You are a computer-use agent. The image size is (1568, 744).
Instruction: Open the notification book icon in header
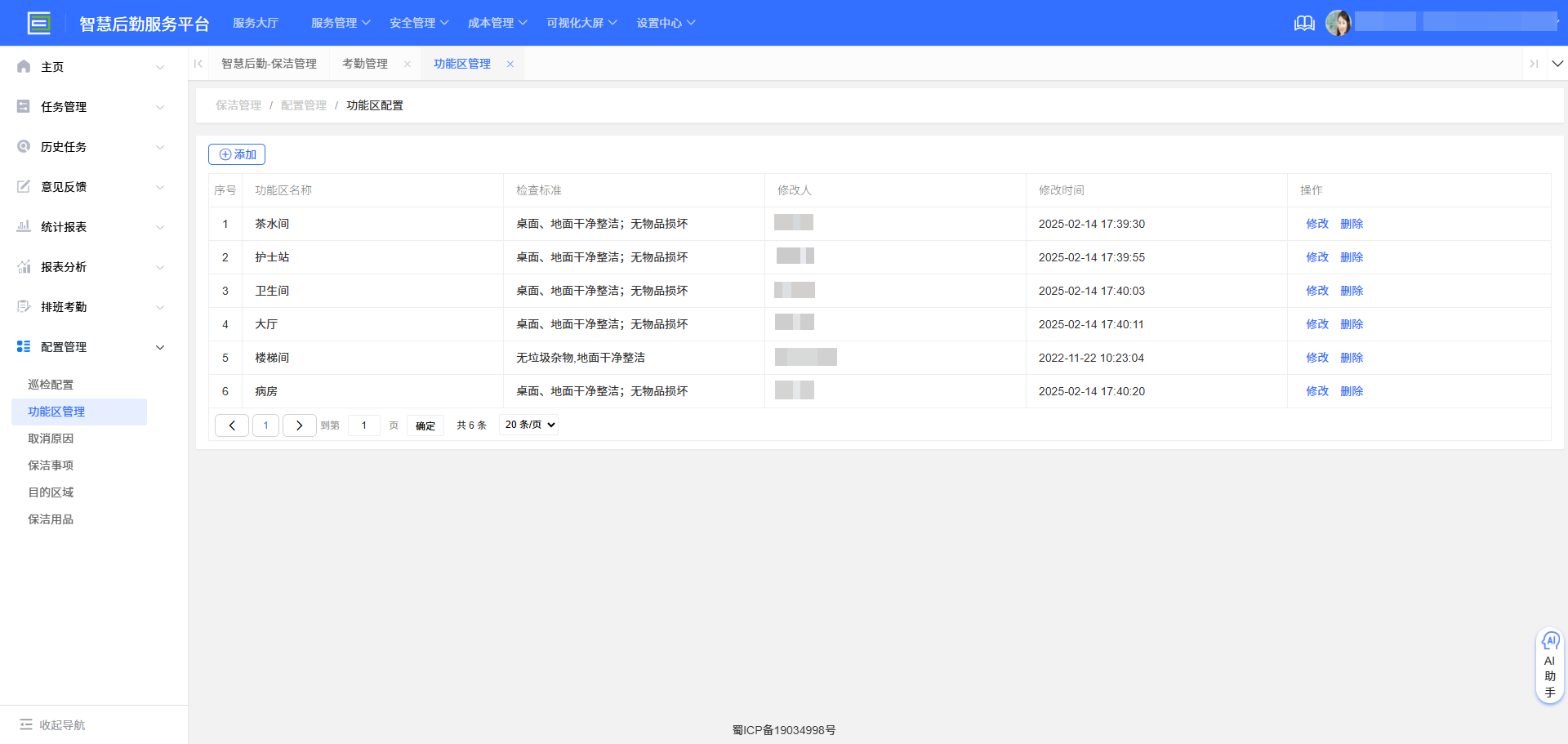click(x=1303, y=23)
